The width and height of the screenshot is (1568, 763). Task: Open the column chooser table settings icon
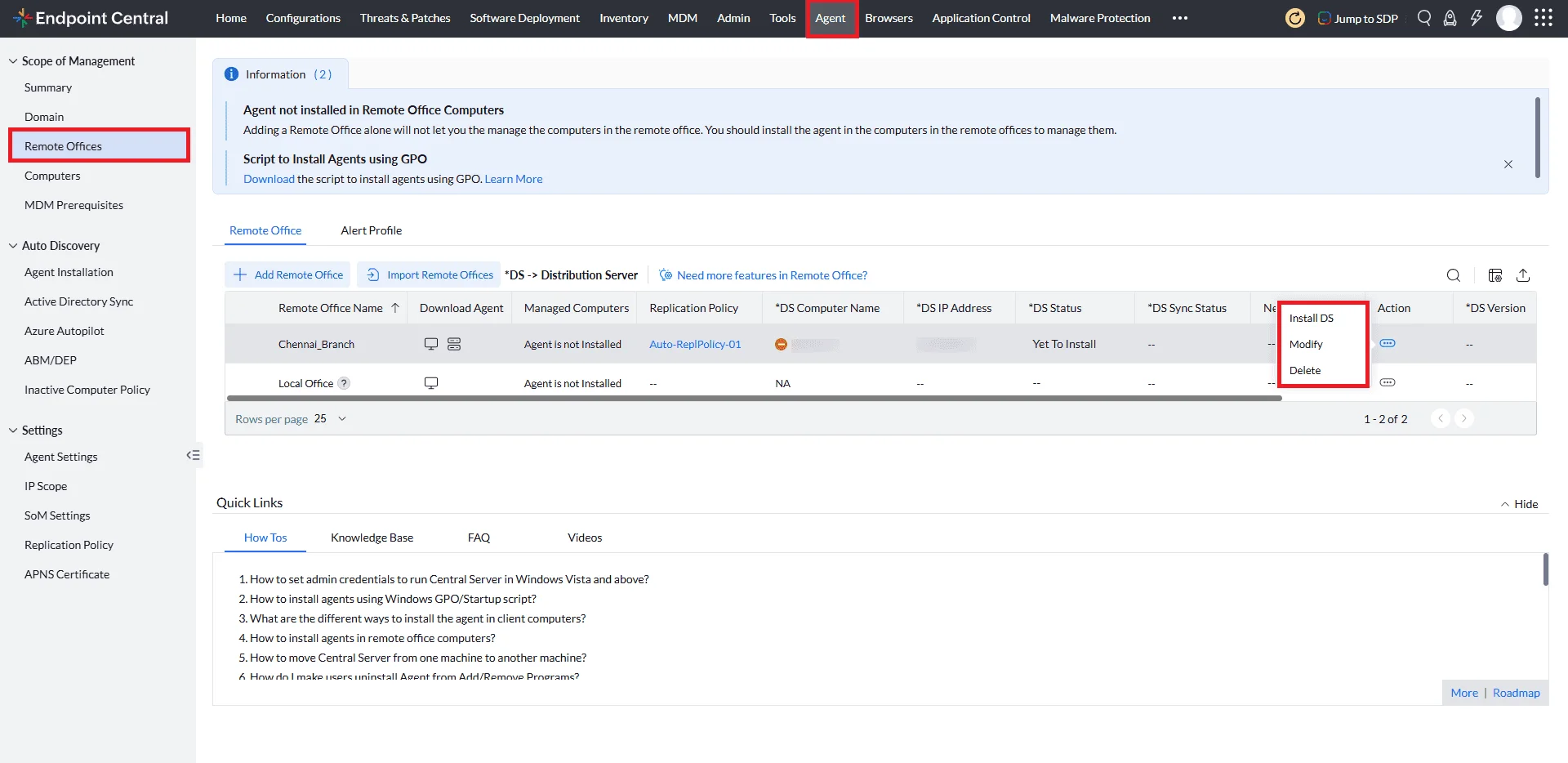point(1495,275)
